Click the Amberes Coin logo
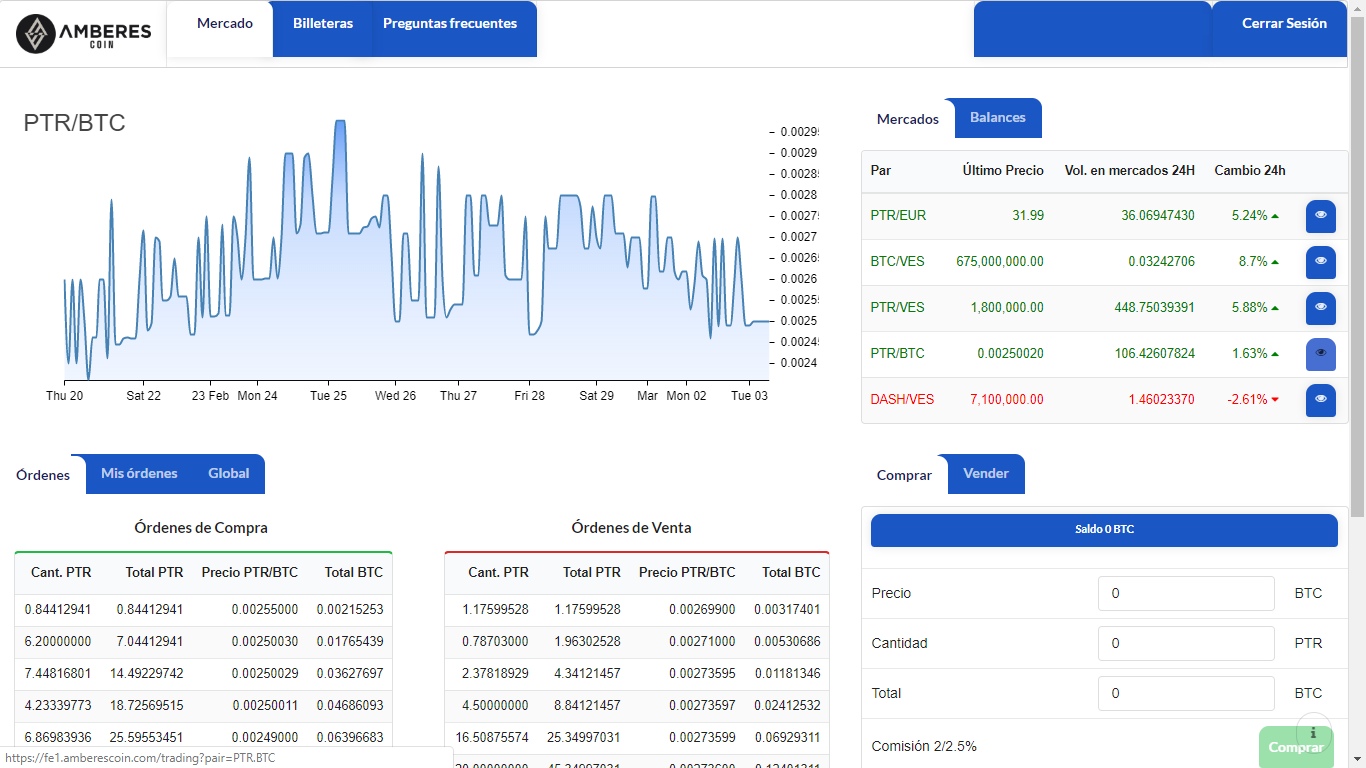1366x768 pixels. (x=84, y=31)
